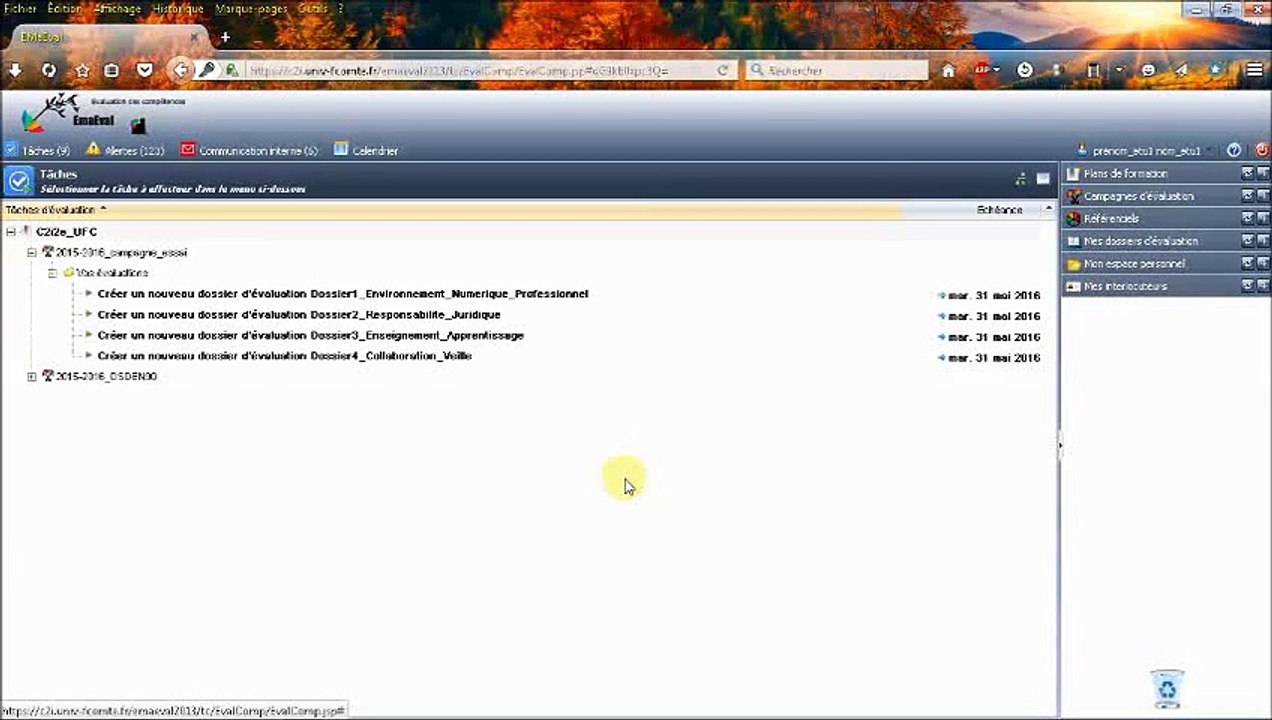Open the Calendrier link
The image size is (1272, 720).
pyautogui.click(x=366, y=150)
